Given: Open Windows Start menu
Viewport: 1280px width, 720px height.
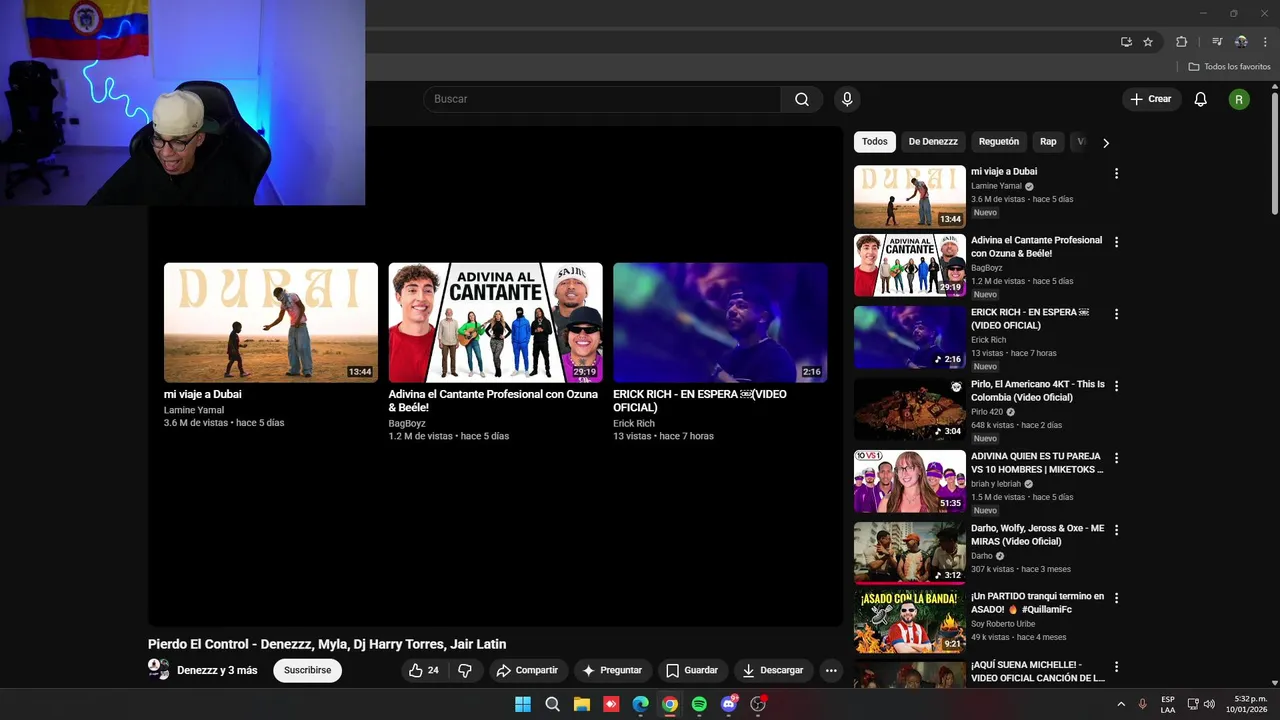Looking at the screenshot, I should [523, 704].
